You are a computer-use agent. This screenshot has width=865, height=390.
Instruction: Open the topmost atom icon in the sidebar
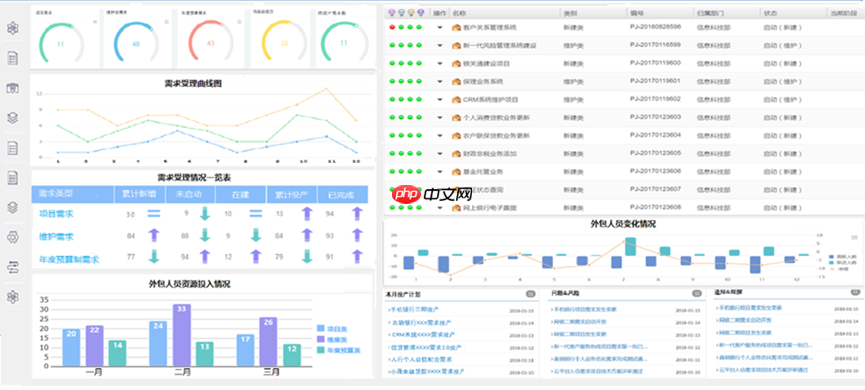coord(12,28)
